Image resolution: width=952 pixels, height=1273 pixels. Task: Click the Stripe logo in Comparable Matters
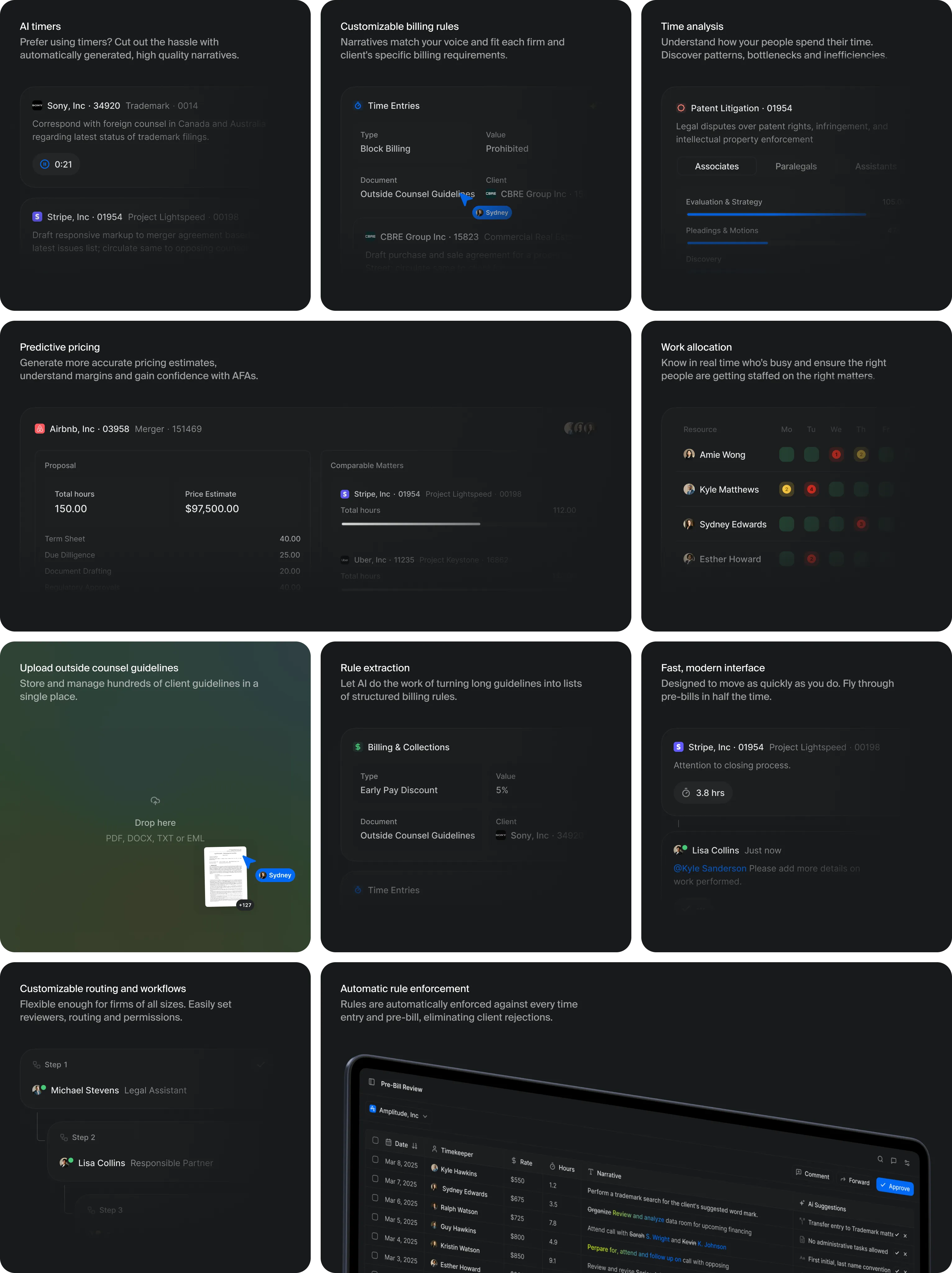point(345,494)
